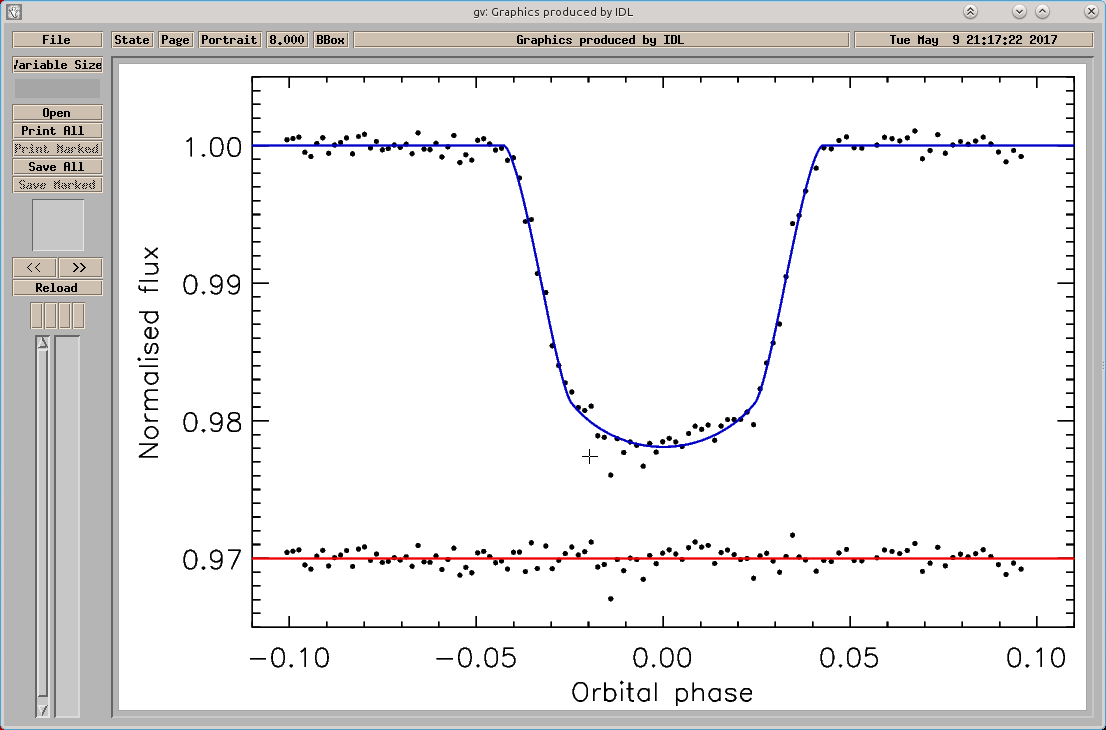Viewport: 1106px width, 730px height.
Task: Click the window menu icon in title bar
Action: 13,12
